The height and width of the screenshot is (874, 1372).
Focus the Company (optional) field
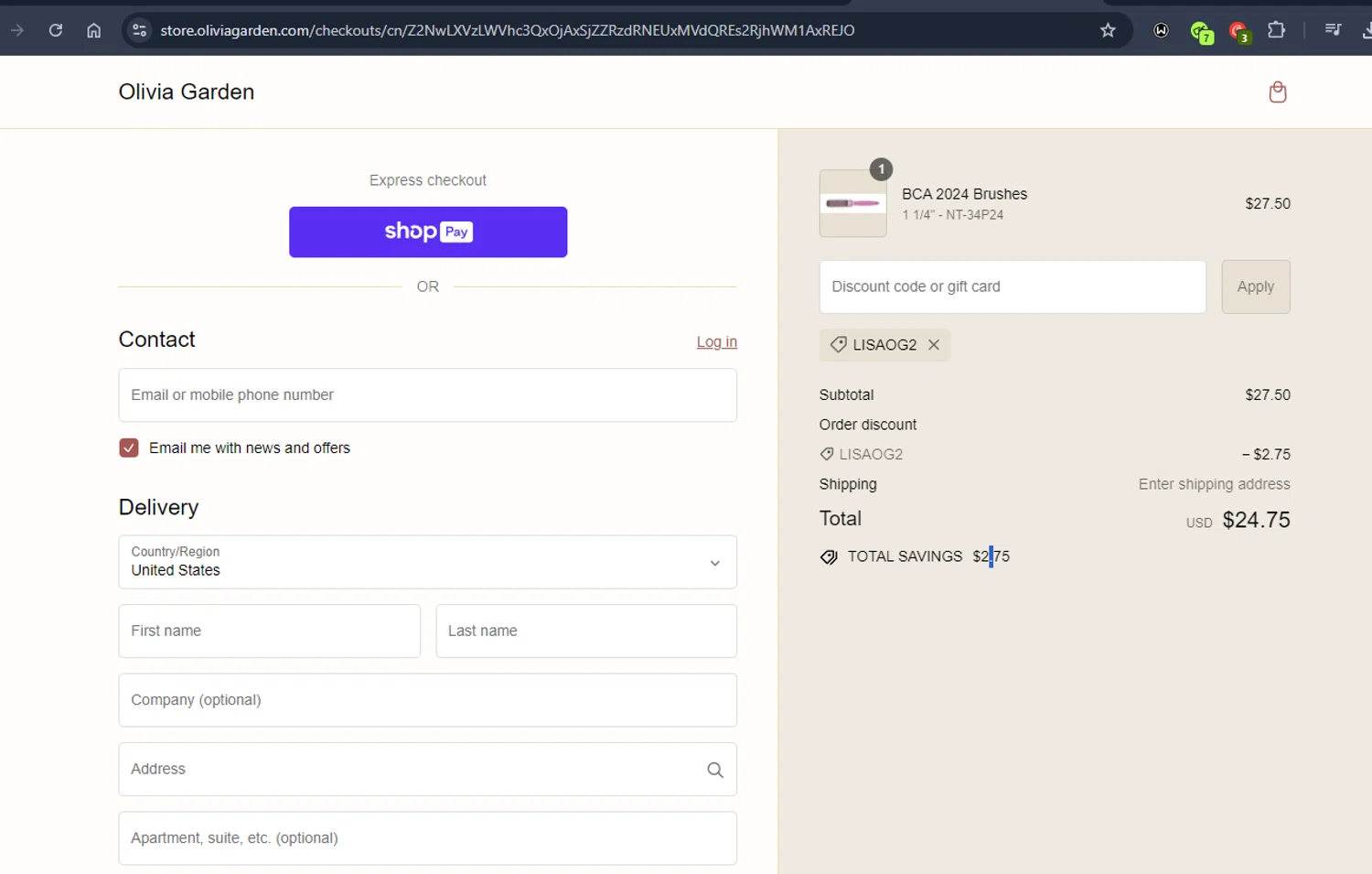pyautogui.click(x=428, y=700)
